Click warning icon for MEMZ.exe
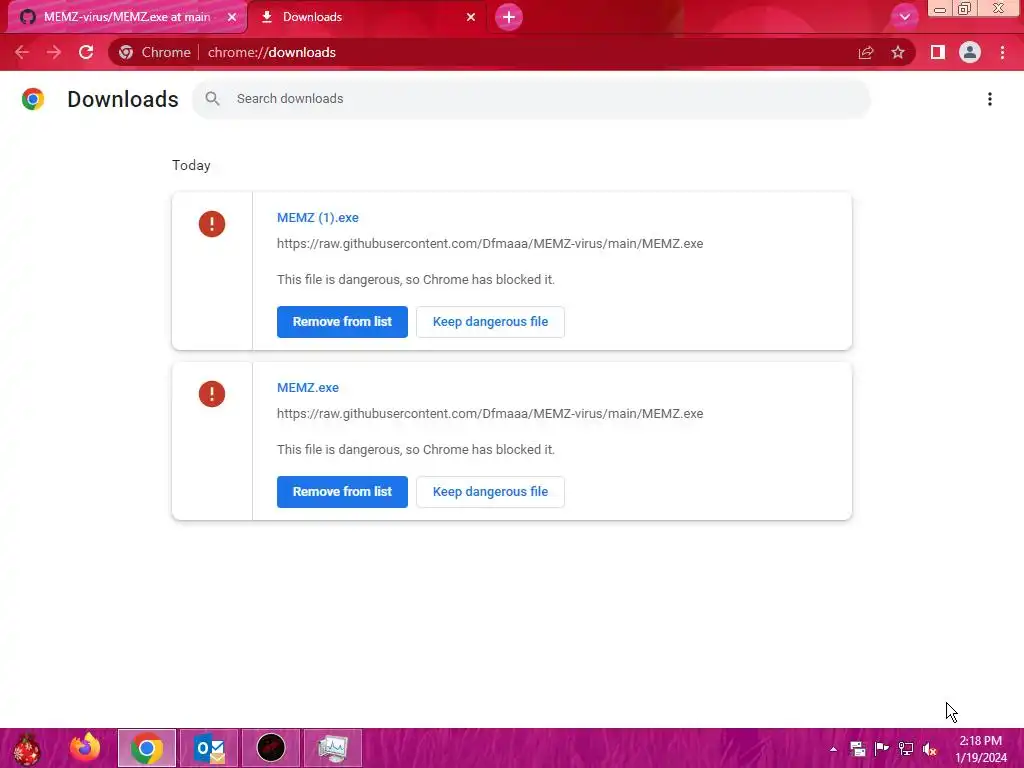The height and width of the screenshot is (768, 1024). (212, 394)
